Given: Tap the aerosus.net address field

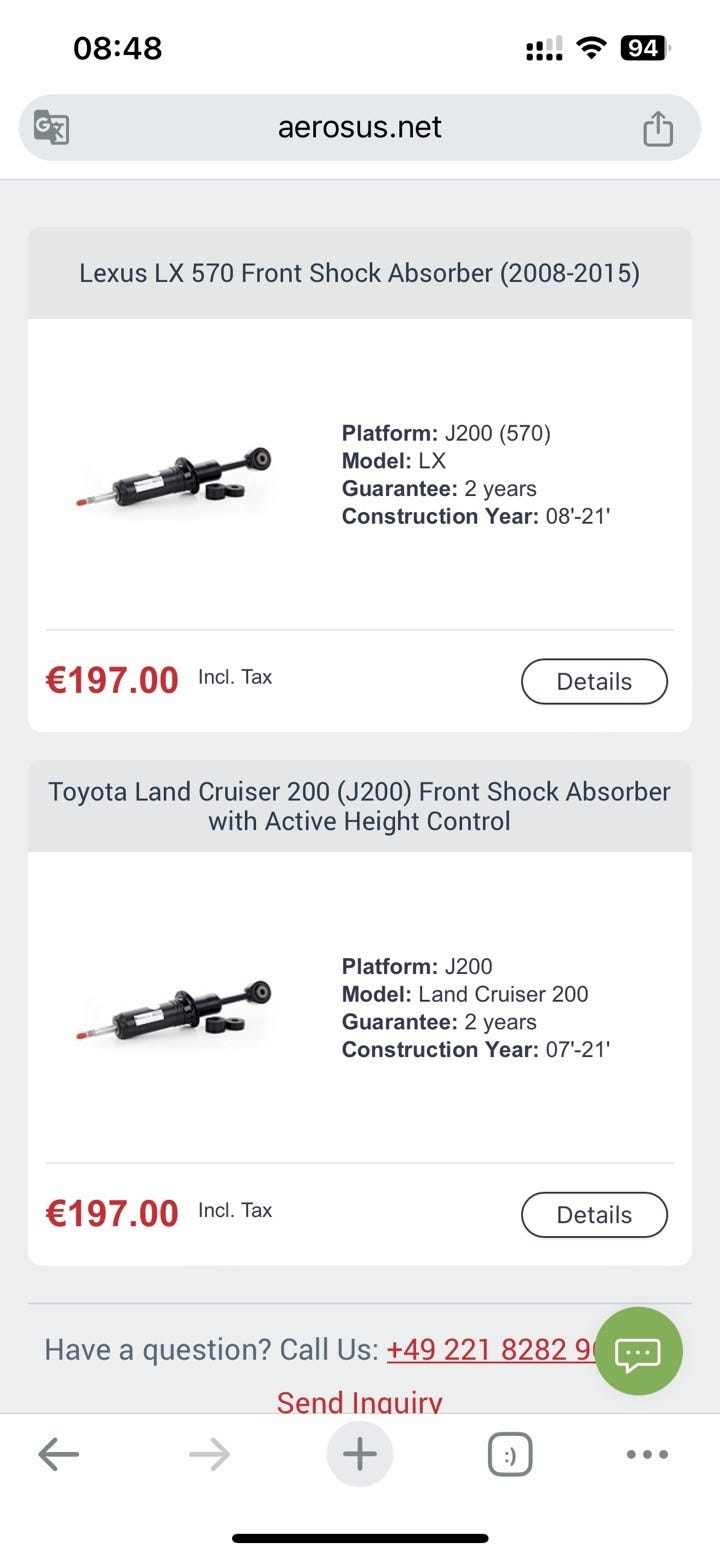Looking at the screenshot, I should click(x=360, y=128).
